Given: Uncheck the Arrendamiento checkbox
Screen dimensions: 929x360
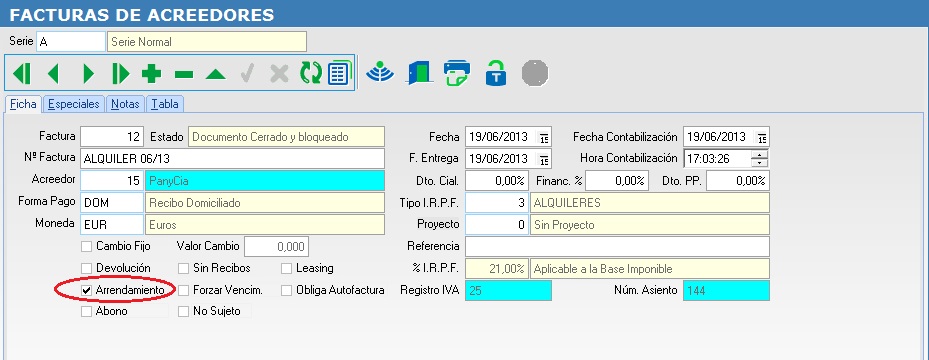Looking at the screenshot, I should (x=87, y=290).
